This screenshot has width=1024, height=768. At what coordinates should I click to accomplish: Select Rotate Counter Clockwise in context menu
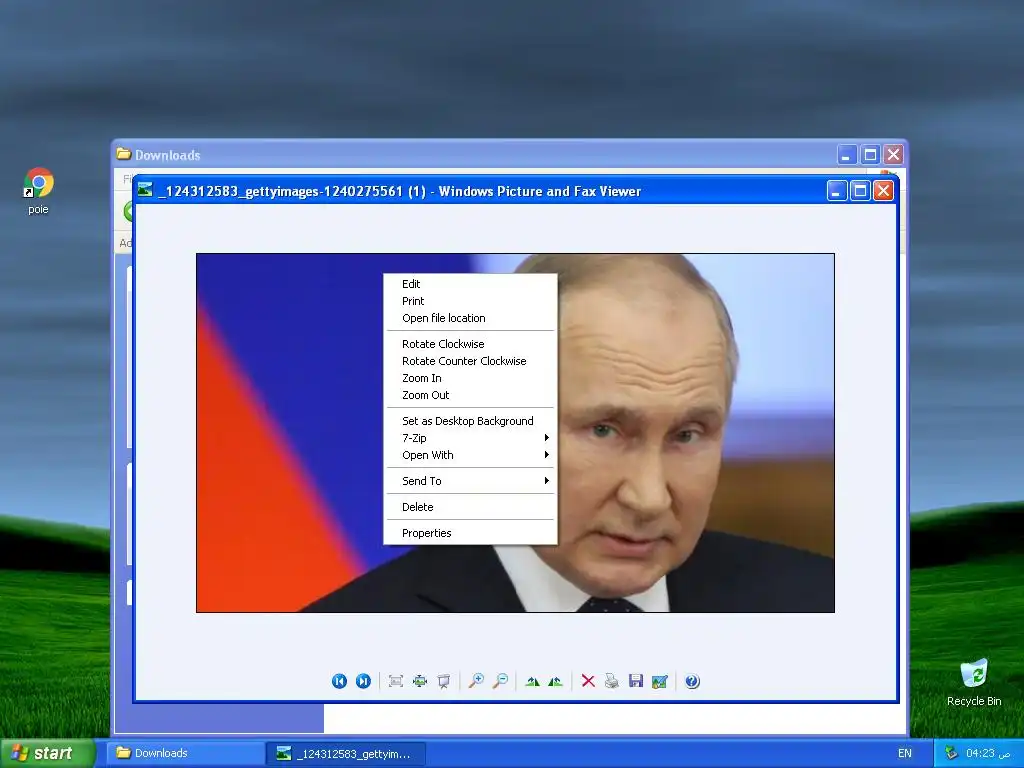pyautogui.click(x=470, y=361)
